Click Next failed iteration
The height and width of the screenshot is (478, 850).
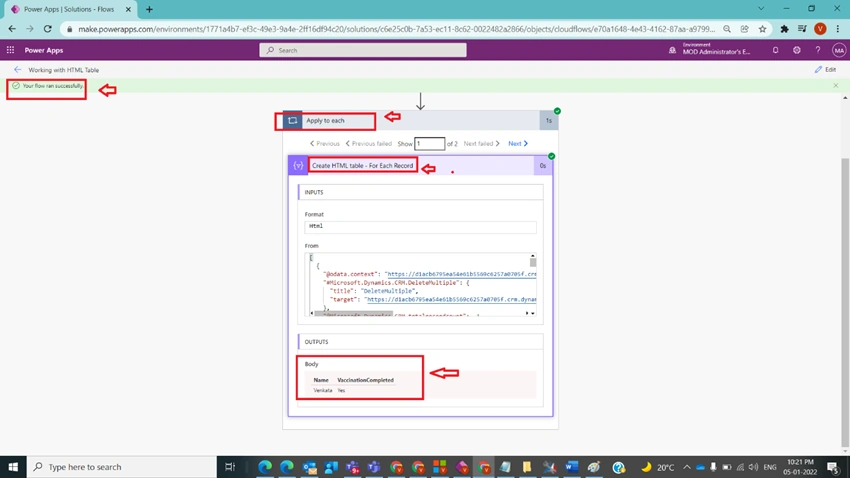(x=481, y=144)
